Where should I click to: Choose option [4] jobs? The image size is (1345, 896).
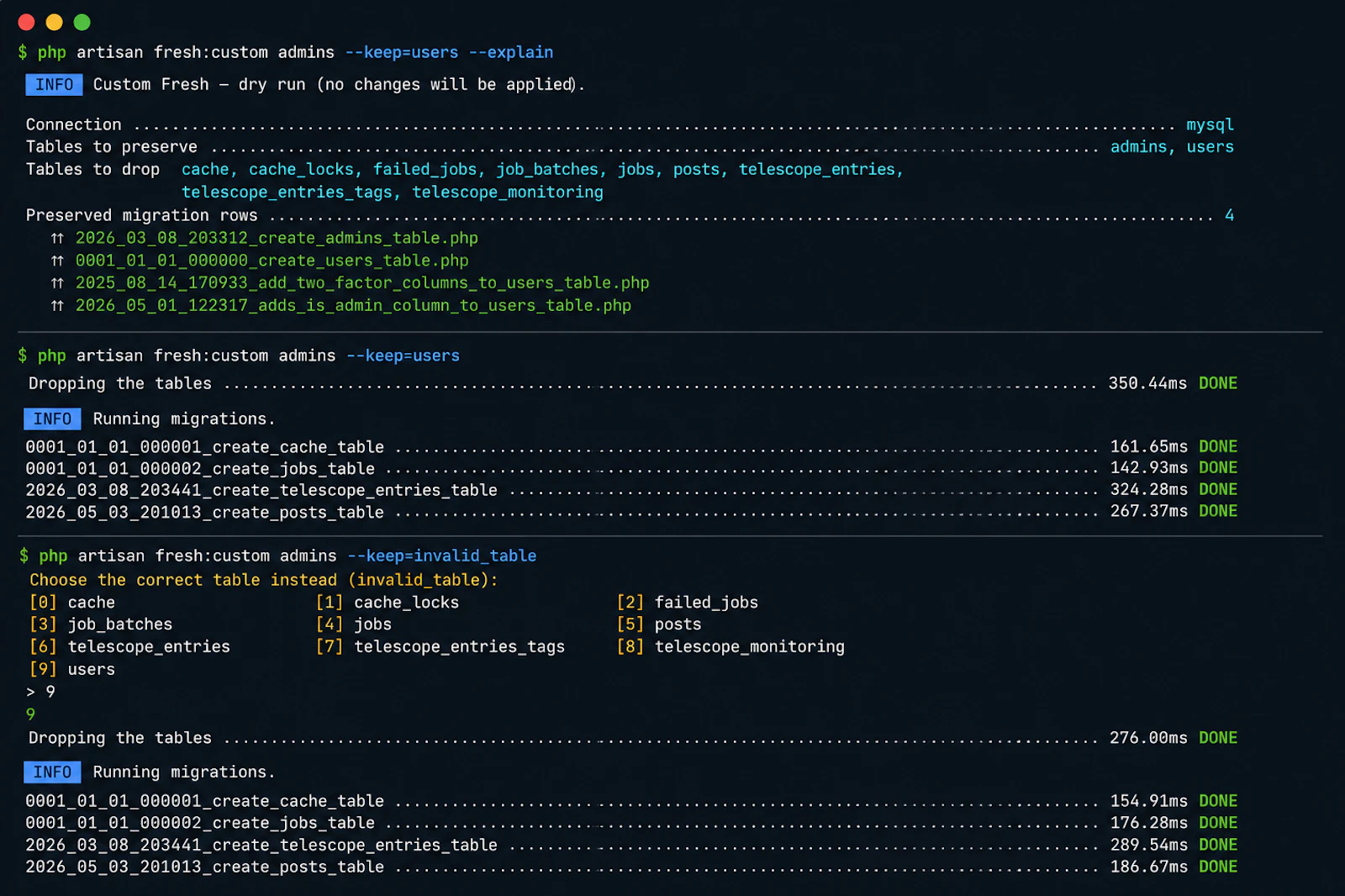click(x=354, y=625)
